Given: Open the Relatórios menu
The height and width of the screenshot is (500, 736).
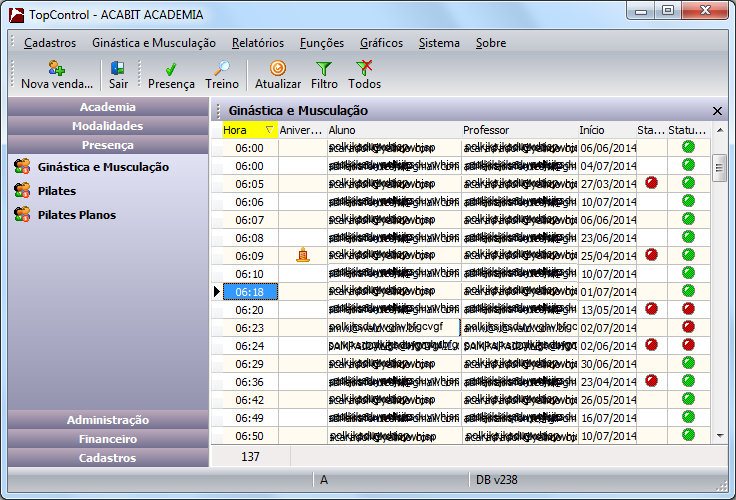Looking at the screenshot, I should click(x=258, y=43).
